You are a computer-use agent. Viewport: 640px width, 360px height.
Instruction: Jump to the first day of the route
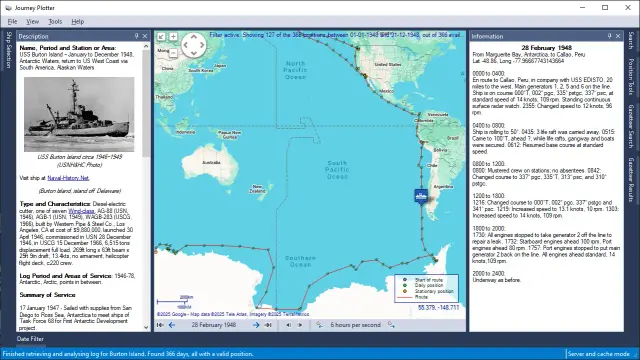click(x=160, y=325)
